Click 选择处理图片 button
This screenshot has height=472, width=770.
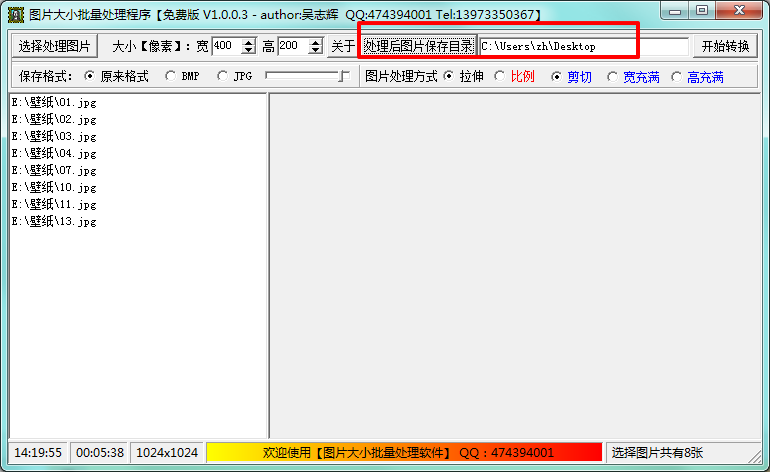(55, 46)
